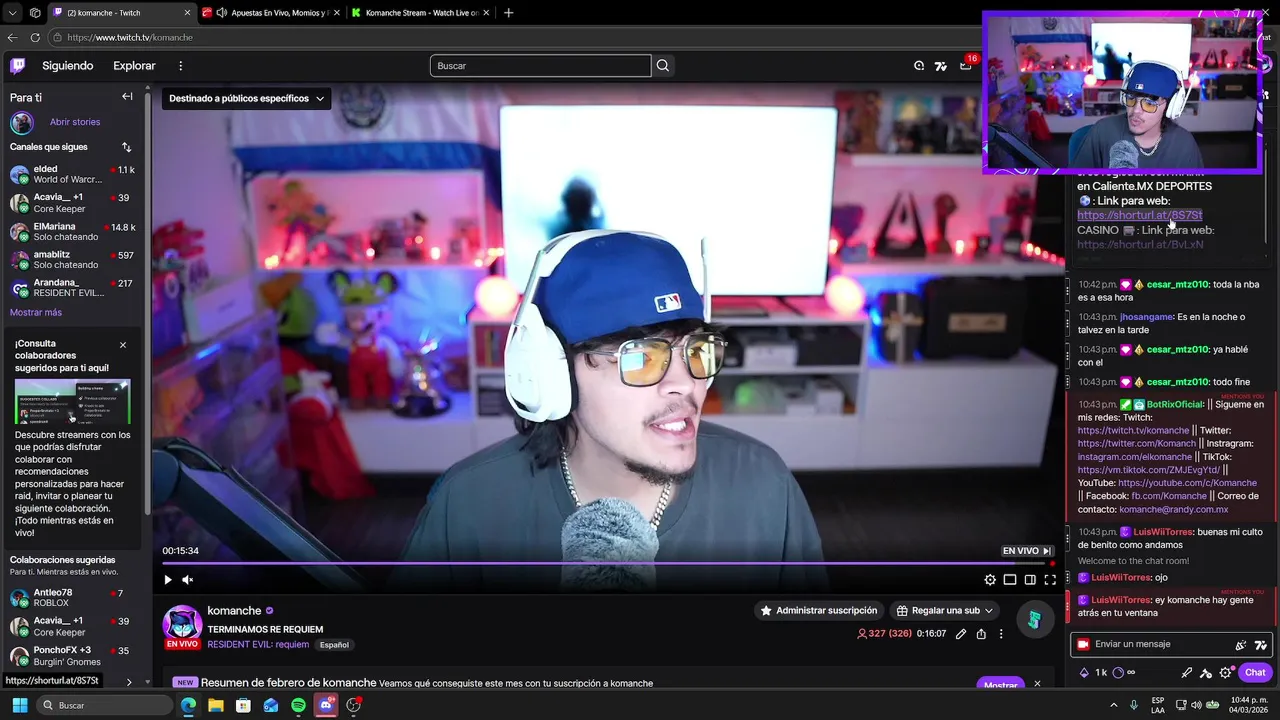Focus the Twitch Buscar search field

[x=540, y=66]
